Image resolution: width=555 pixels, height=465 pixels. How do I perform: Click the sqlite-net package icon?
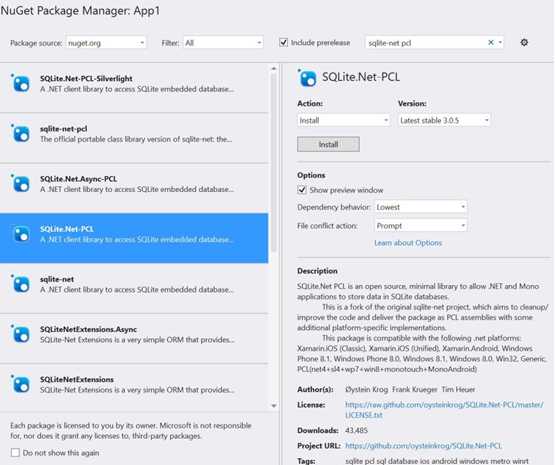point(21,284)
